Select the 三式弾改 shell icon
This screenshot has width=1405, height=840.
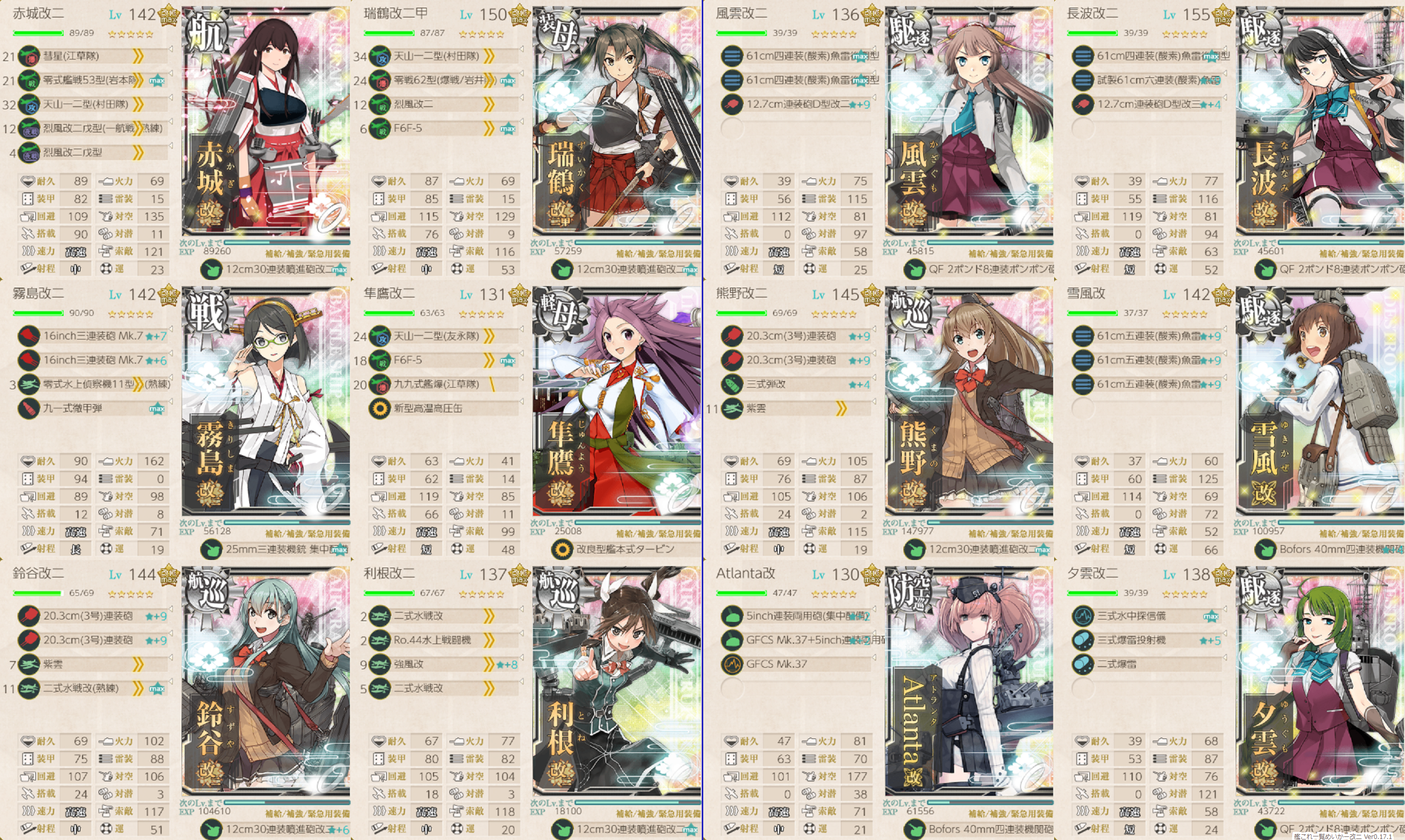pos(732,384)
